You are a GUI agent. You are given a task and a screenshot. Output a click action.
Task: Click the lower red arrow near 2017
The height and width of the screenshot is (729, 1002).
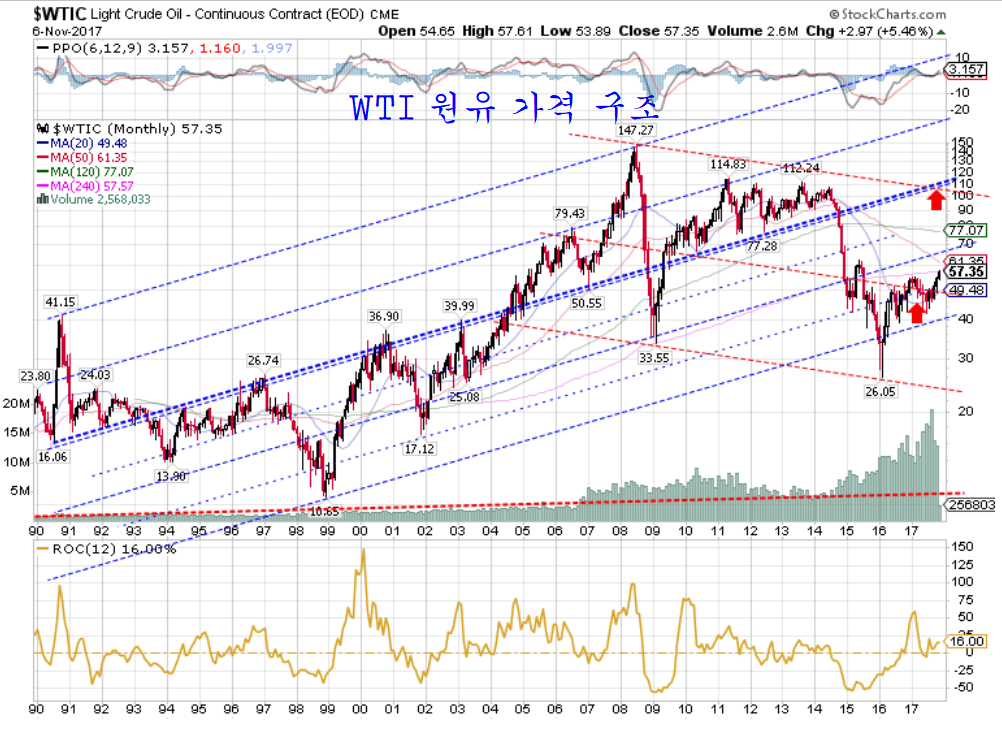click(x=916, y=312)
